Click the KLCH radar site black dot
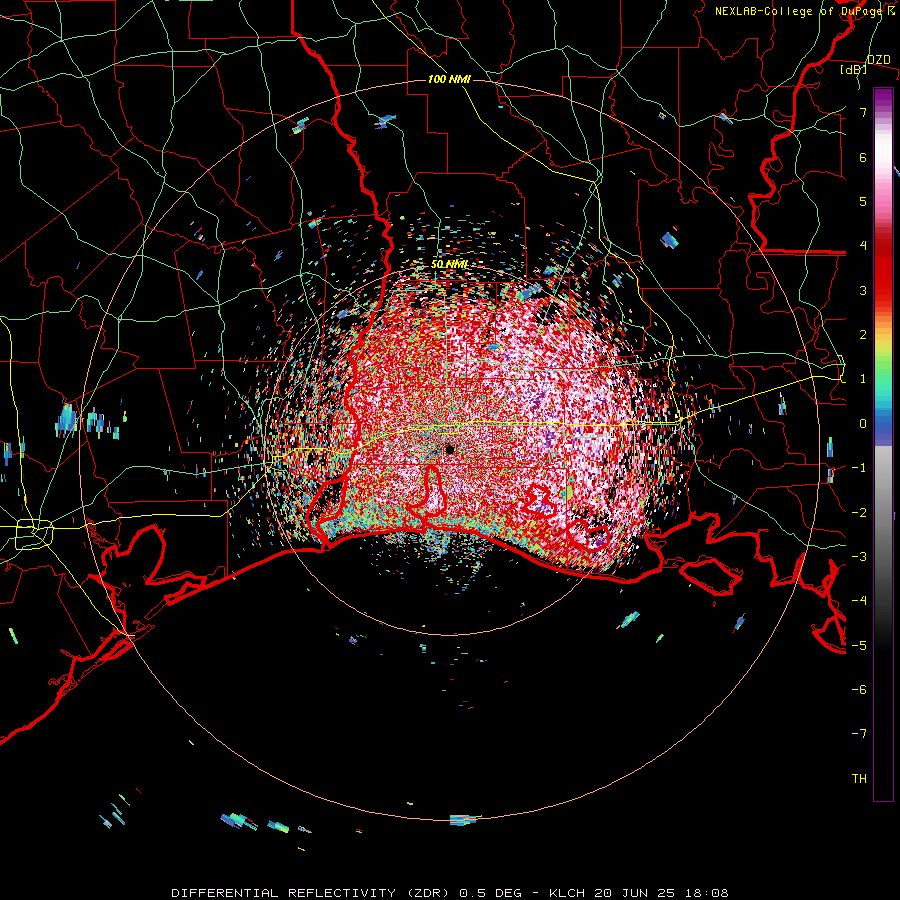The image size is (900, 900). pos(450,449)
